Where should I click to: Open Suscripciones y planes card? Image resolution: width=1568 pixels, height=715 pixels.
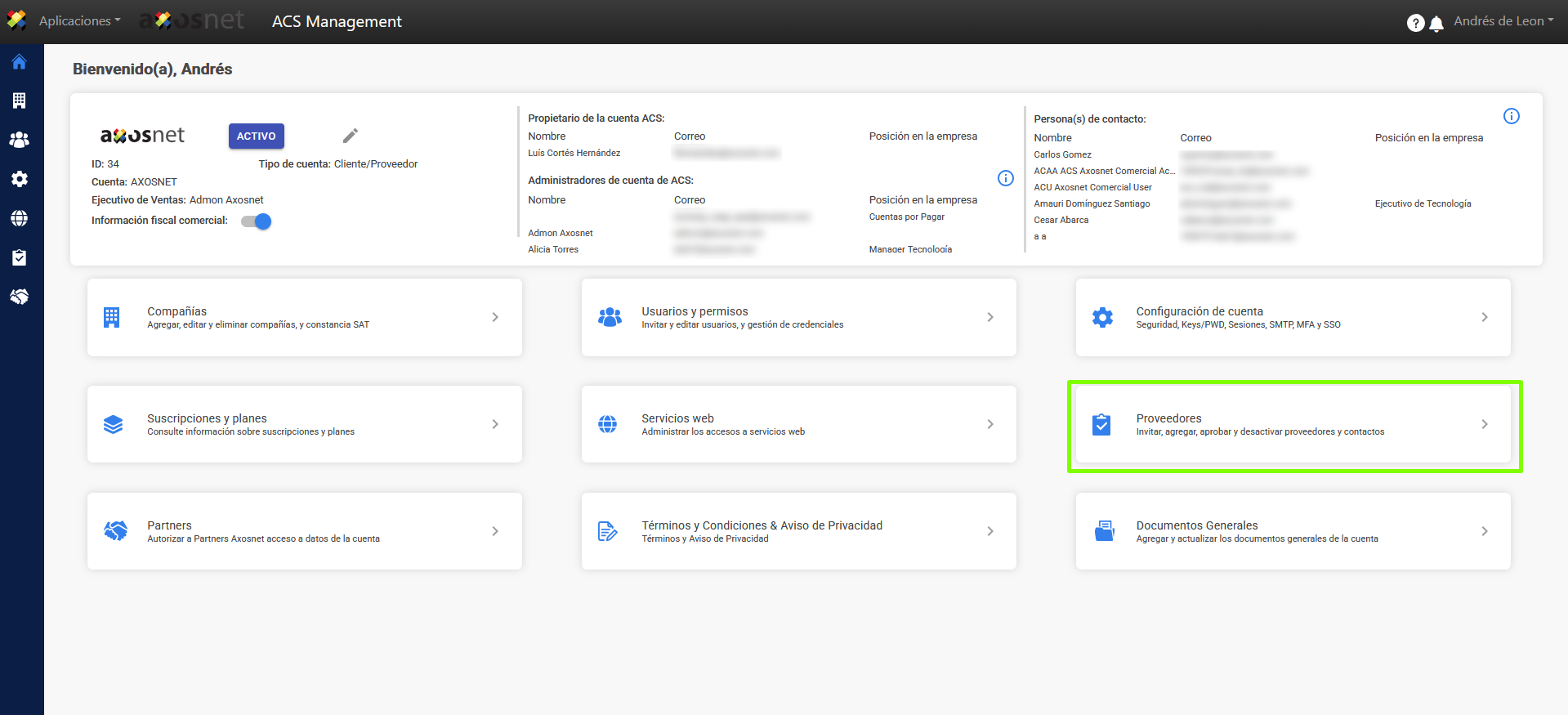(x=304, y=424)
